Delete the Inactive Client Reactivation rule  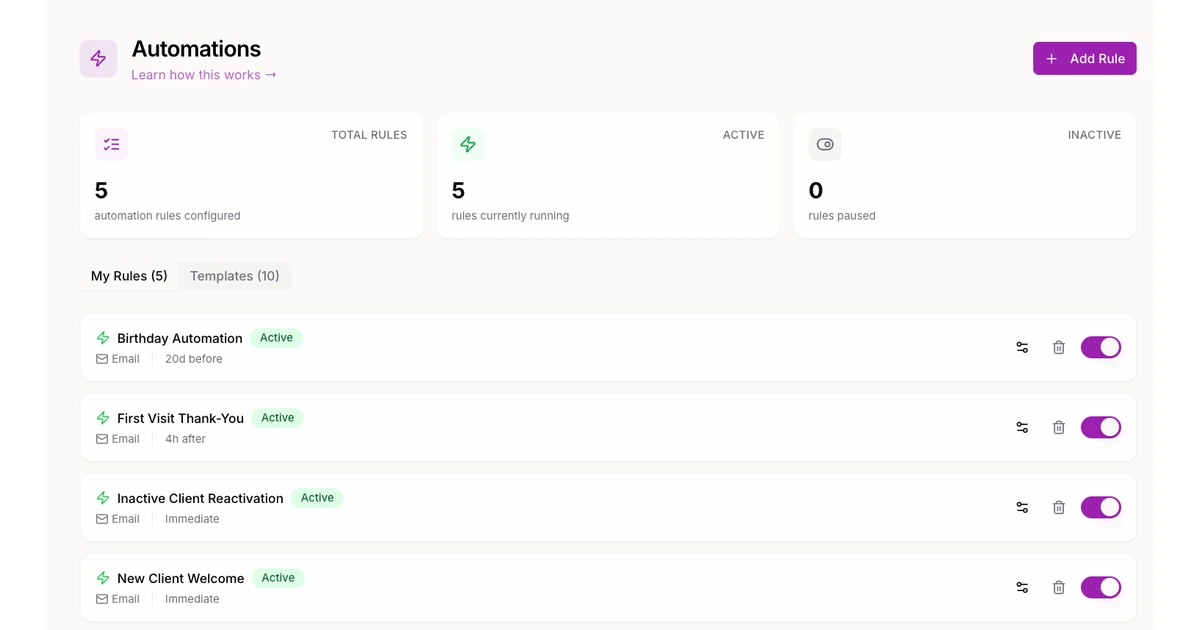click(x=1058, y=508)
